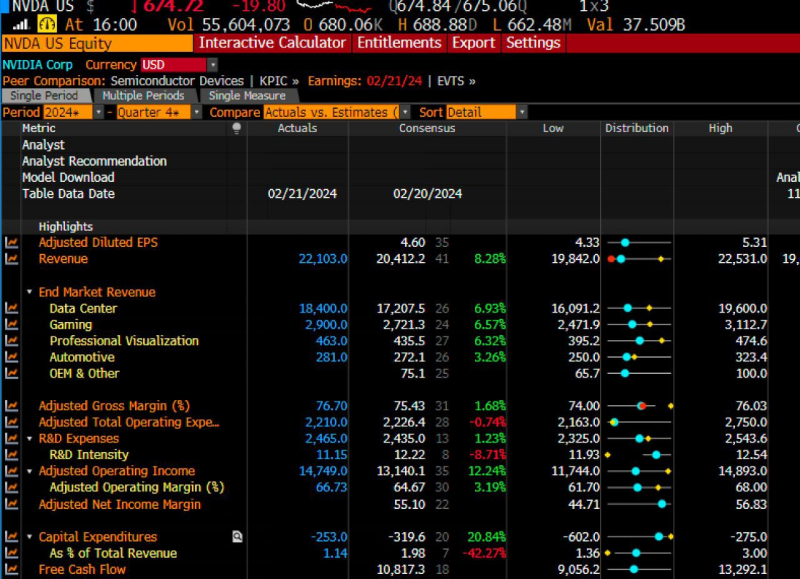The image size is (800, 579).
Task: Open the Settings menu
Action: click(533, 43)
